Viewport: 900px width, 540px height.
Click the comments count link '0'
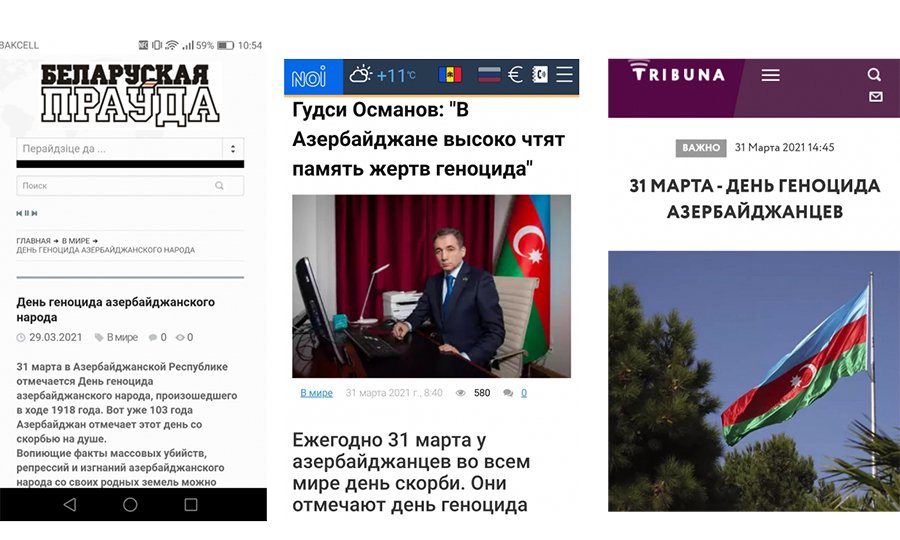tap(524, 393)
